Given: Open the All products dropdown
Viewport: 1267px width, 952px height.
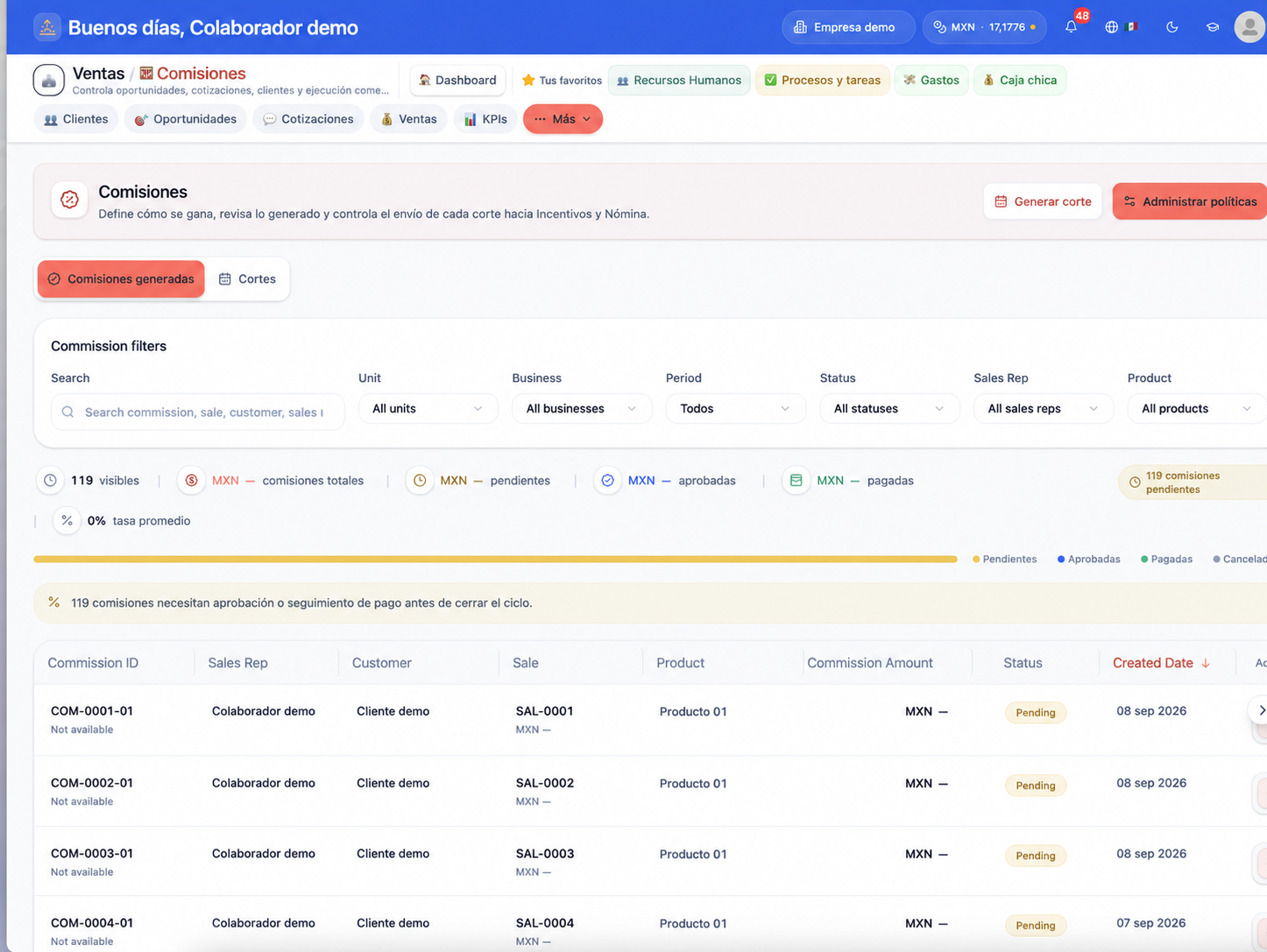Looking at the screenshot, I should click(1197, 408).
